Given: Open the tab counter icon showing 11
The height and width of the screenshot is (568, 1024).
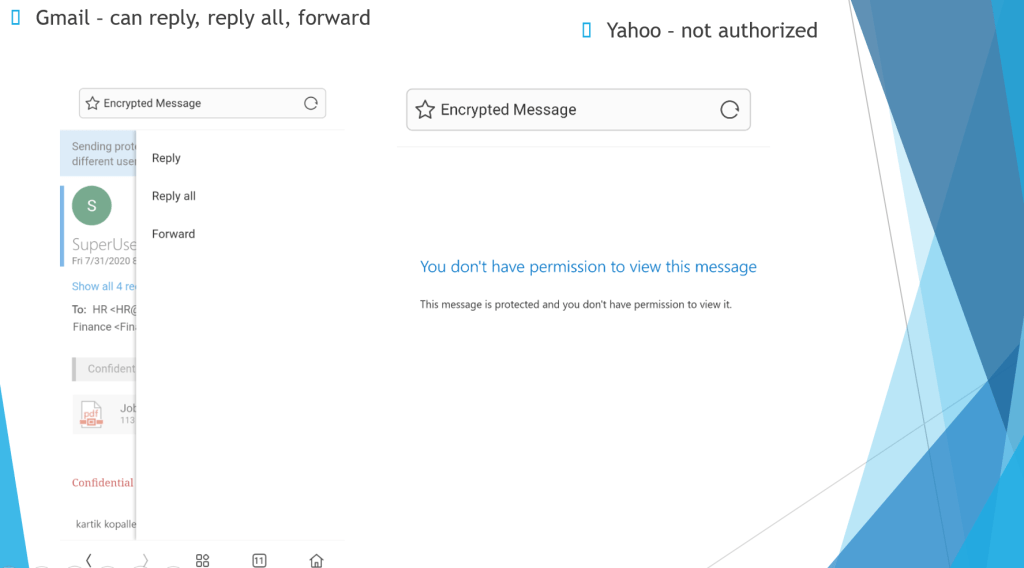Looking at the screenshot, I should point(259,560).
